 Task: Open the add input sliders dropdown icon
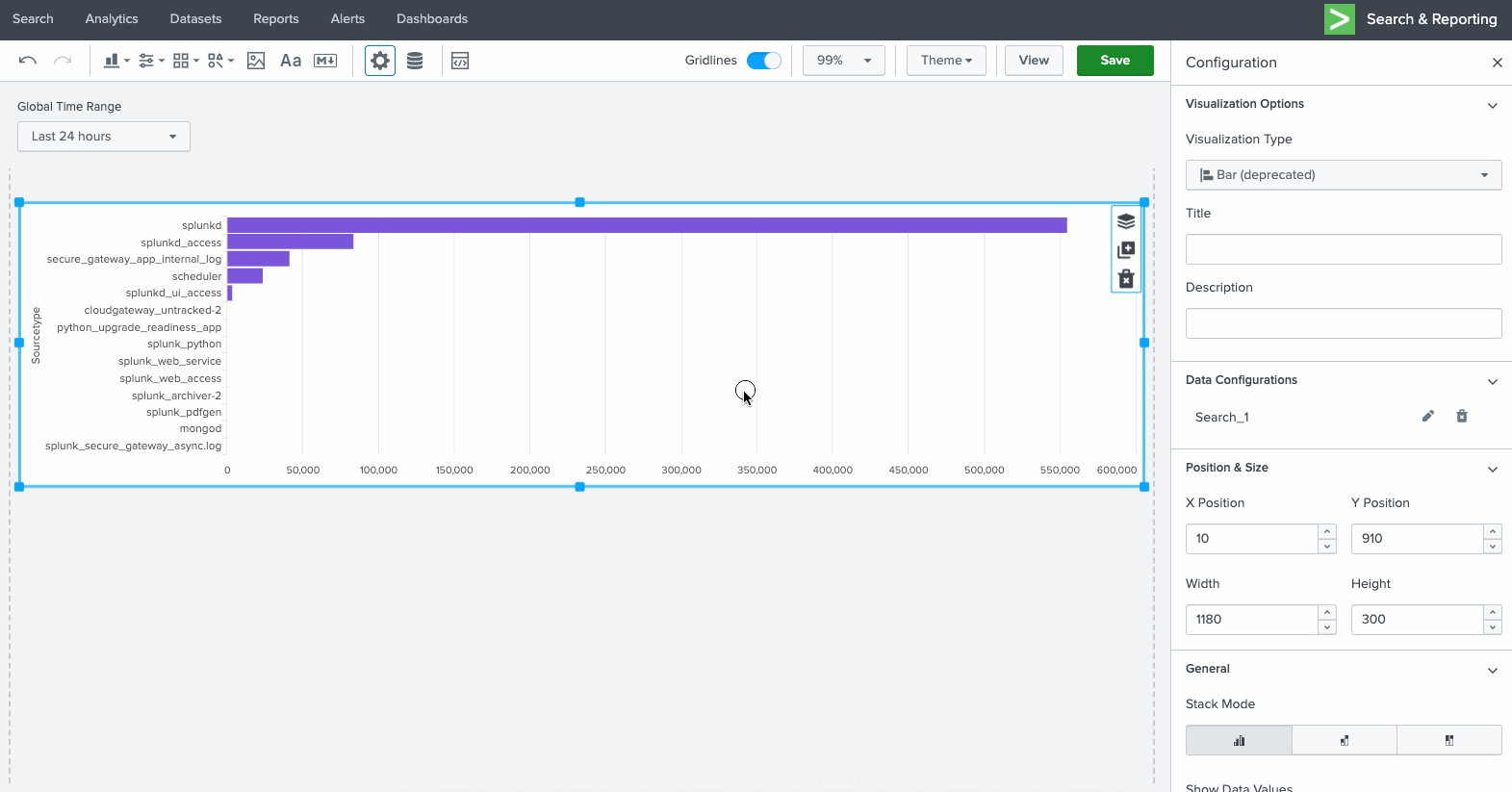(151, 61)
